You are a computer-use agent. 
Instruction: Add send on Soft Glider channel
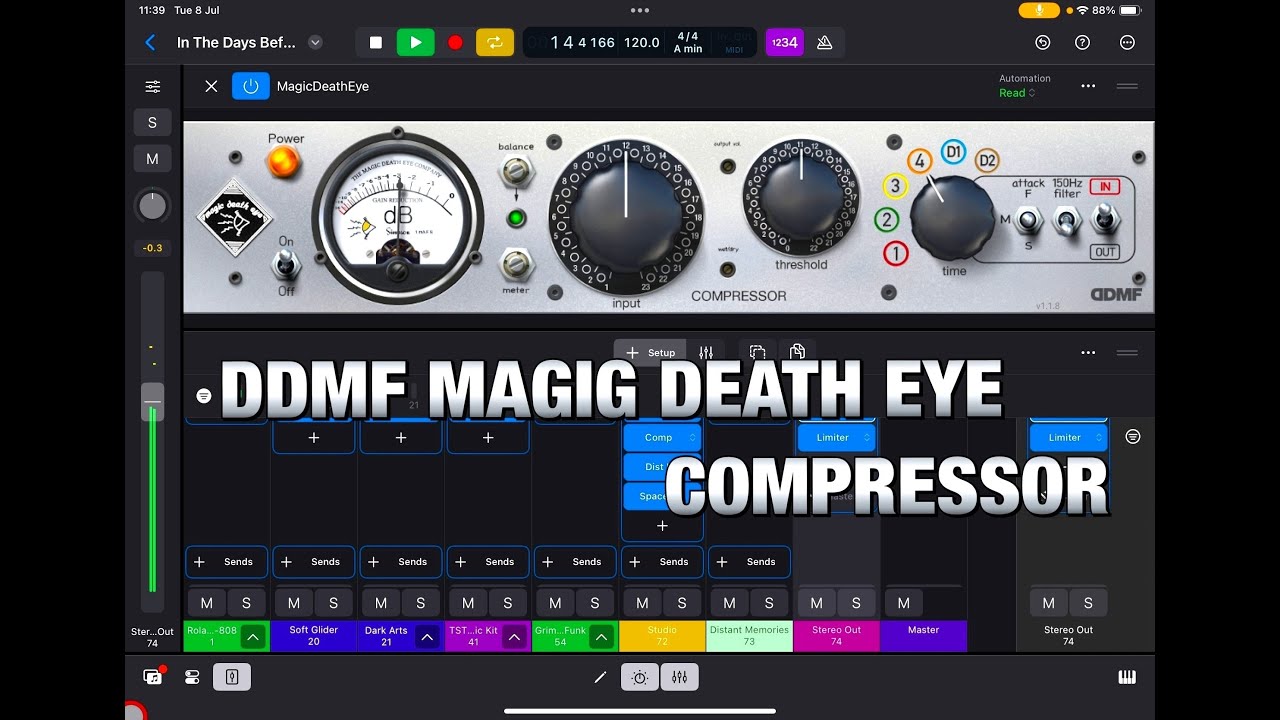314,562
